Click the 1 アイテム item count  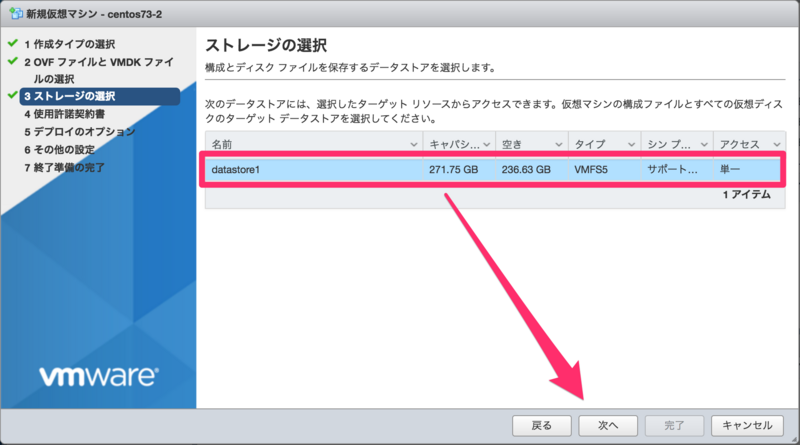pyautogui.click(x=746, y=194)
